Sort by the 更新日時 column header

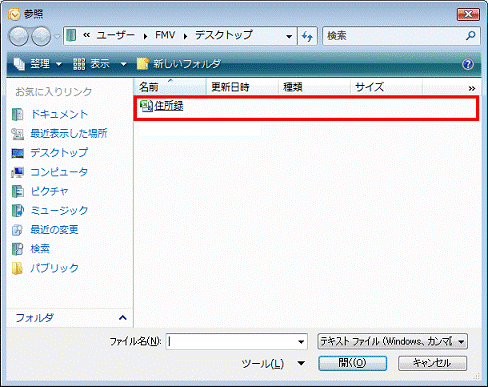[242, 87]
